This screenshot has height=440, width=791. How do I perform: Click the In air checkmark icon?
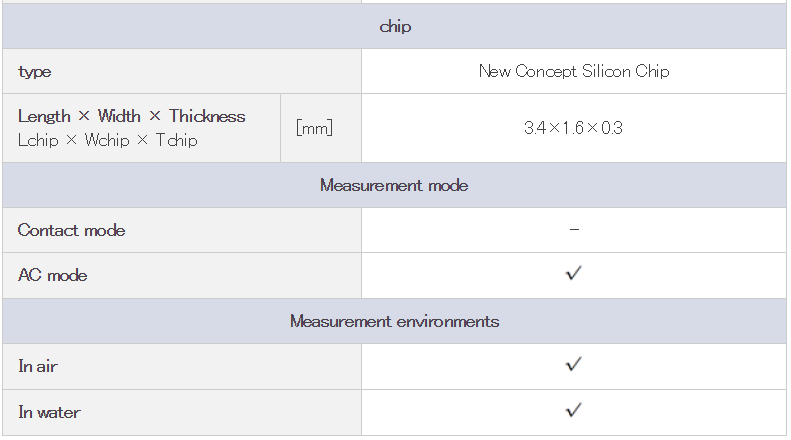[x=574, y=364]
